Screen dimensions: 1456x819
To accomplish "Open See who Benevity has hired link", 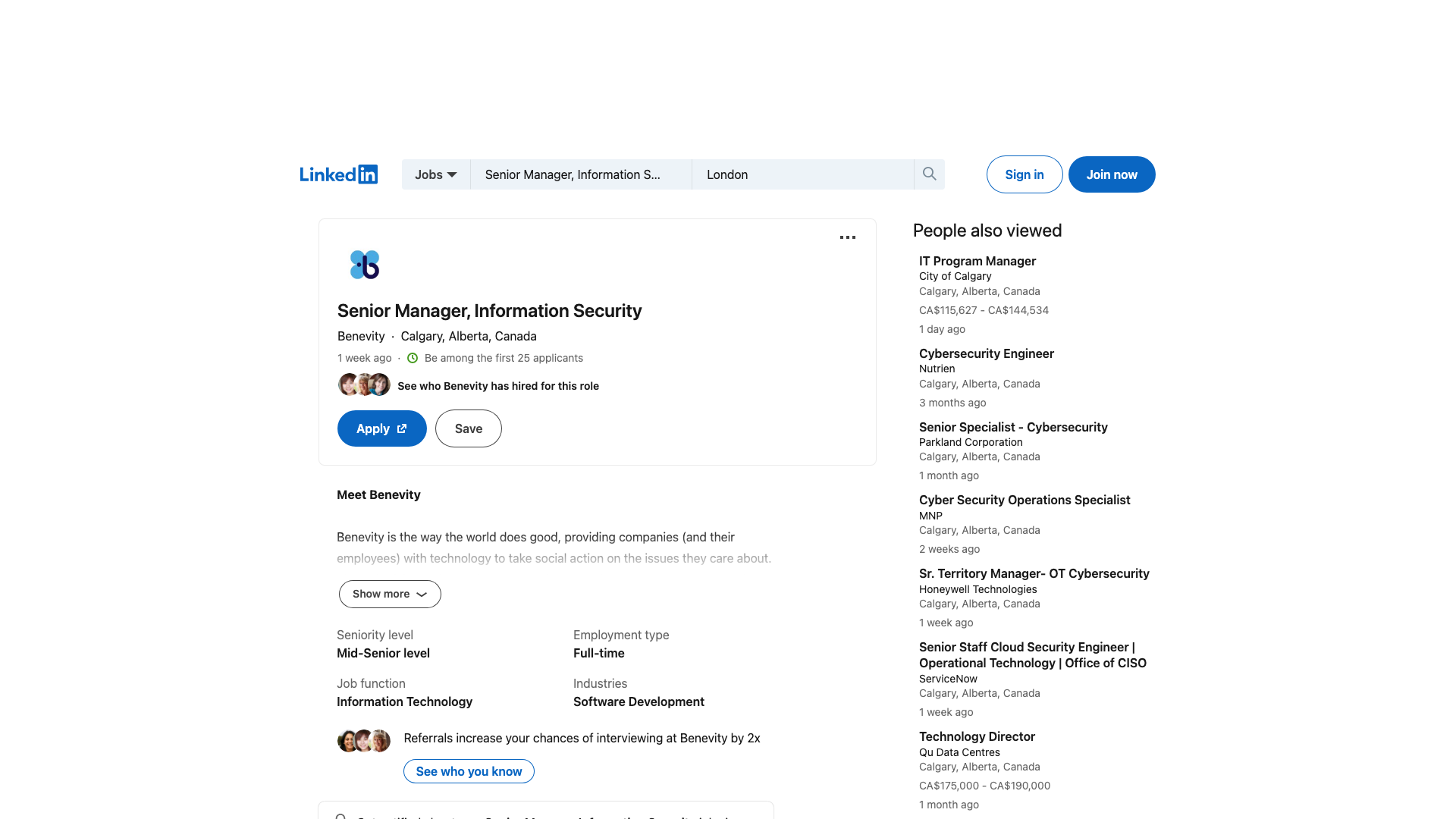I will point(498,386).
